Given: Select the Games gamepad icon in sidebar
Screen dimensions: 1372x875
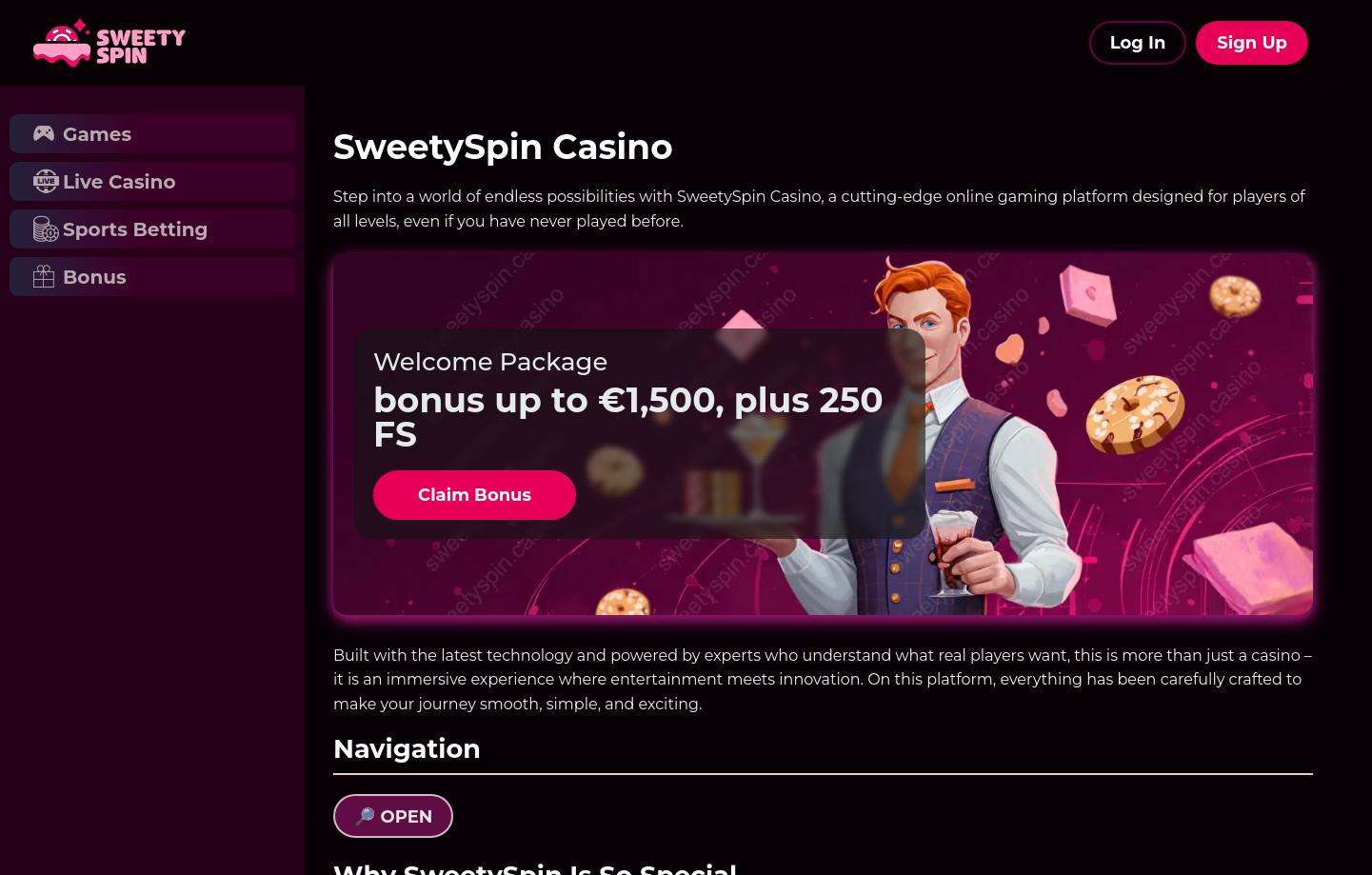Looking at the screenshot, I should (x=44, y=133).
